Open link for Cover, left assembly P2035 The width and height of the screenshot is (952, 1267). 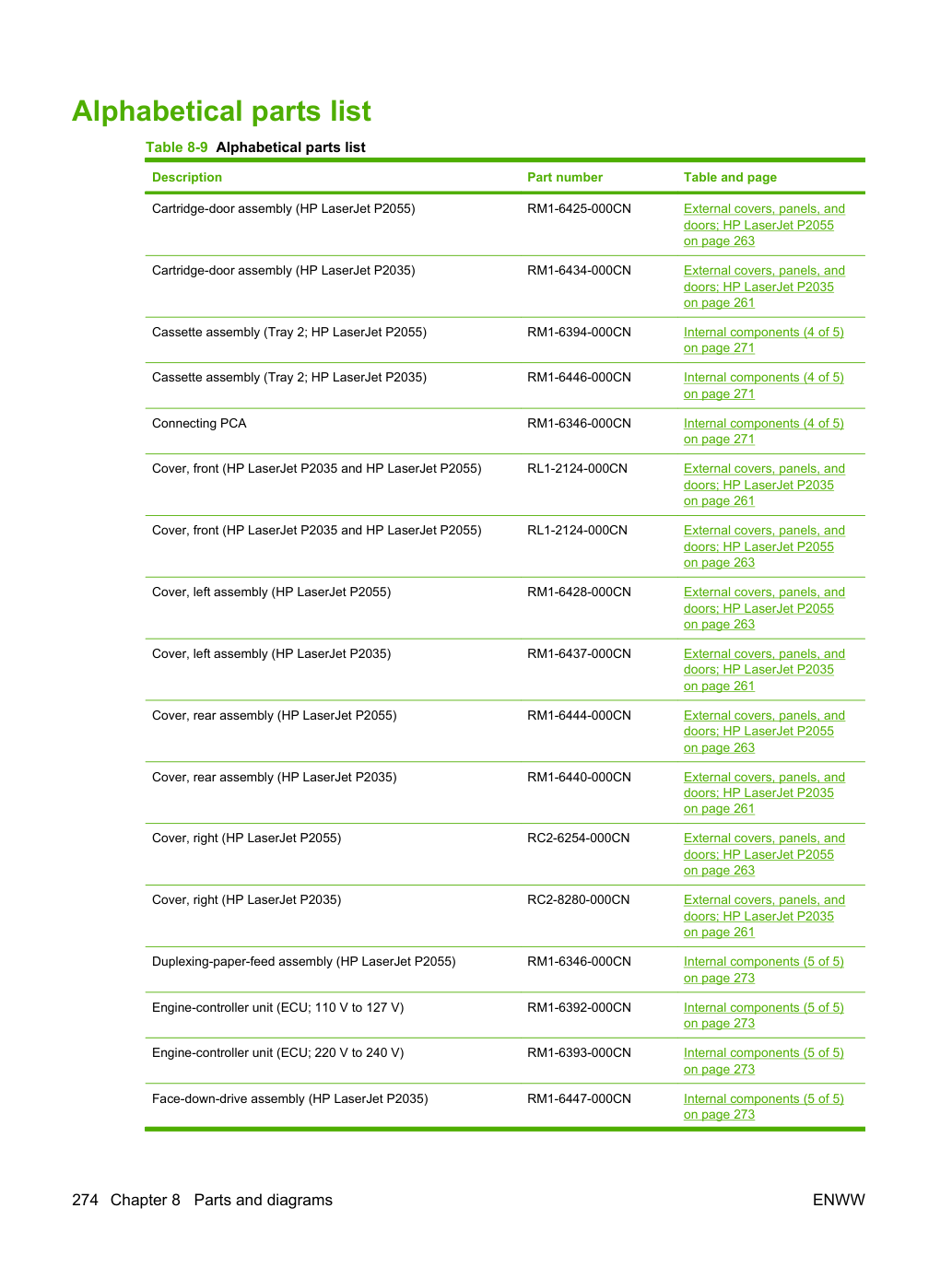(764, 670)
